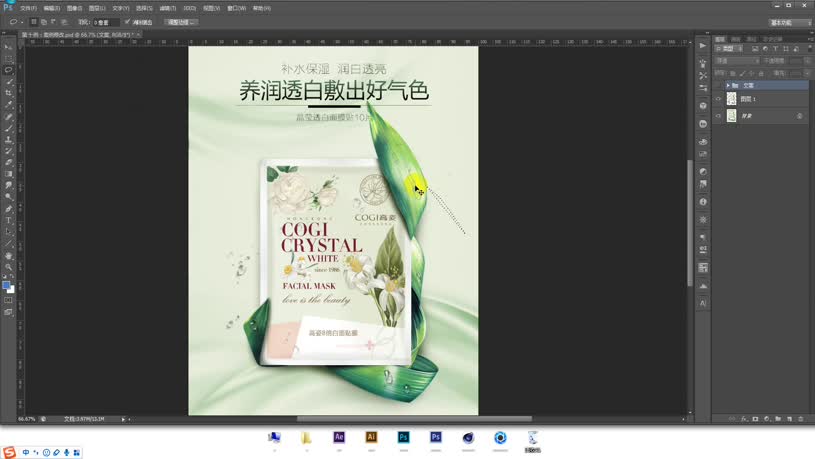Toggle visibility of the 文案 group
Viewport: 815px width, 459px height.
point(718,85)
